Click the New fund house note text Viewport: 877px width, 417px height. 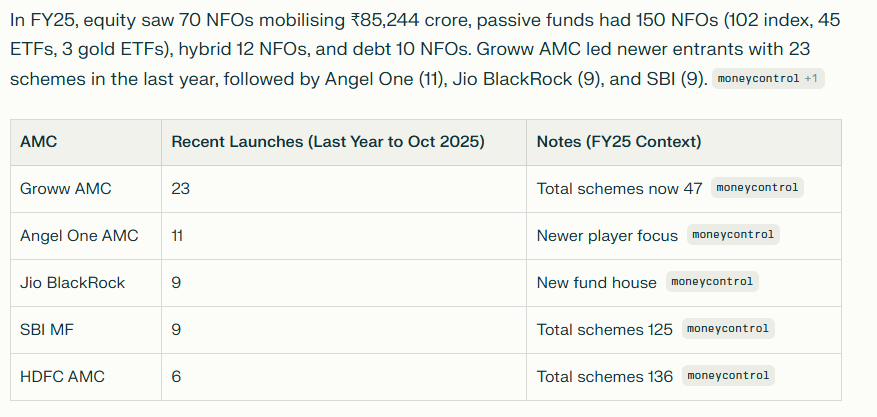tap(596, 283)
